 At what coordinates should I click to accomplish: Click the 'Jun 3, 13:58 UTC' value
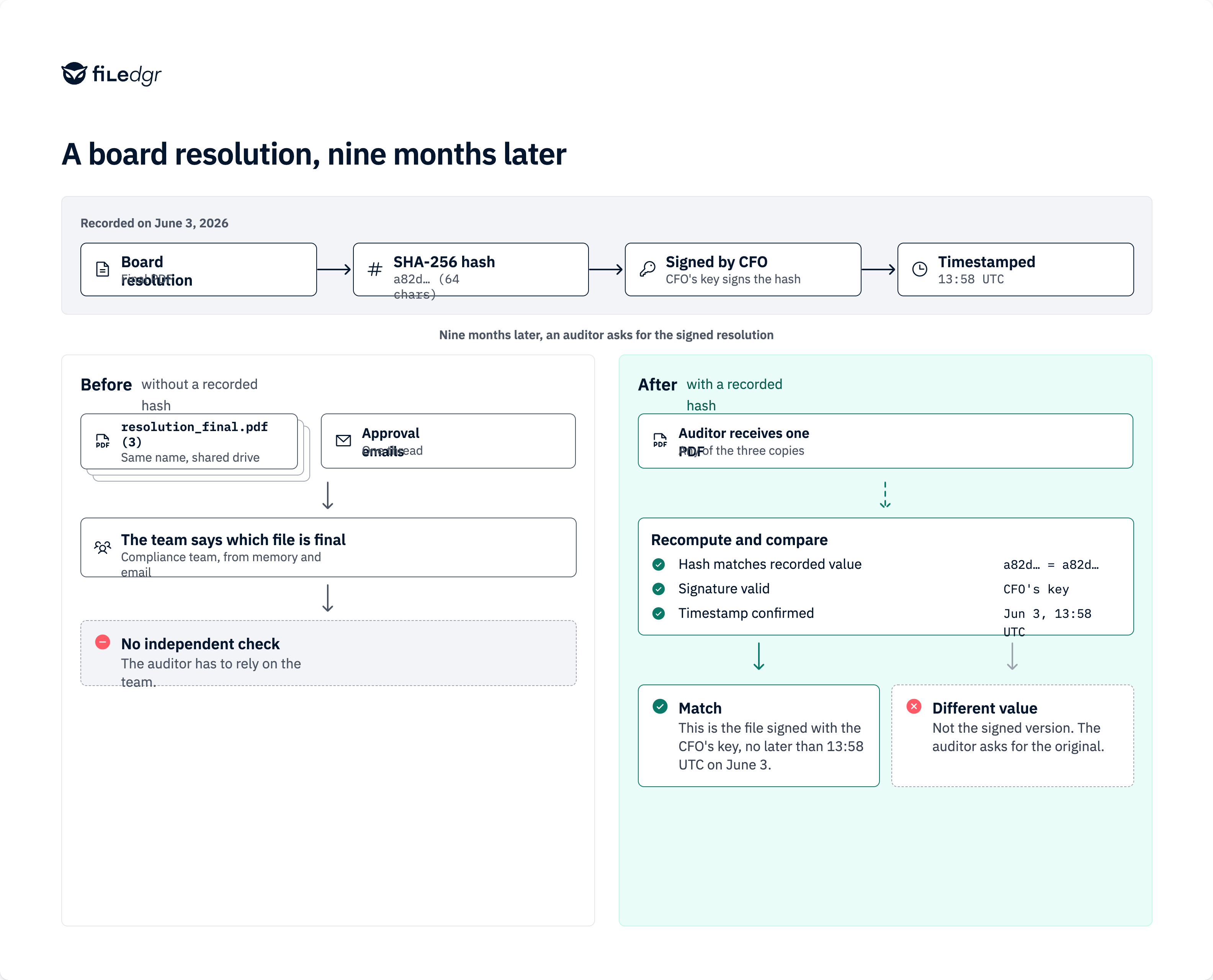[x=1048, y=623]
